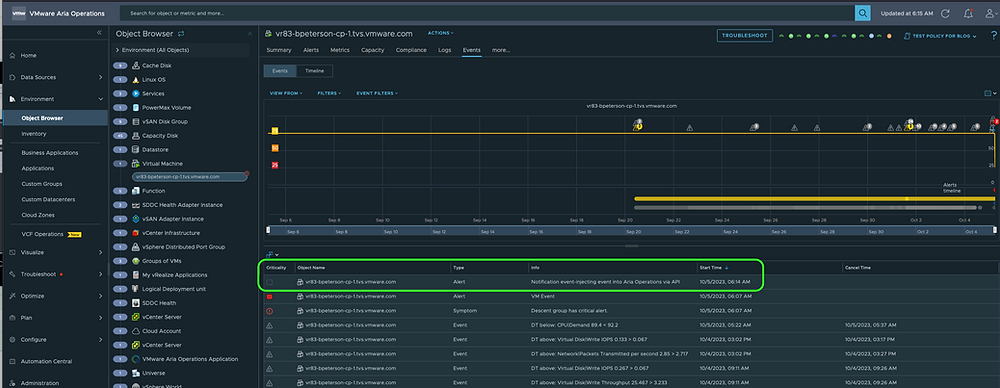Expand Environment (All Objects) tree
The height and width of the screenshot is (388, 1000).
coord(117,50)
